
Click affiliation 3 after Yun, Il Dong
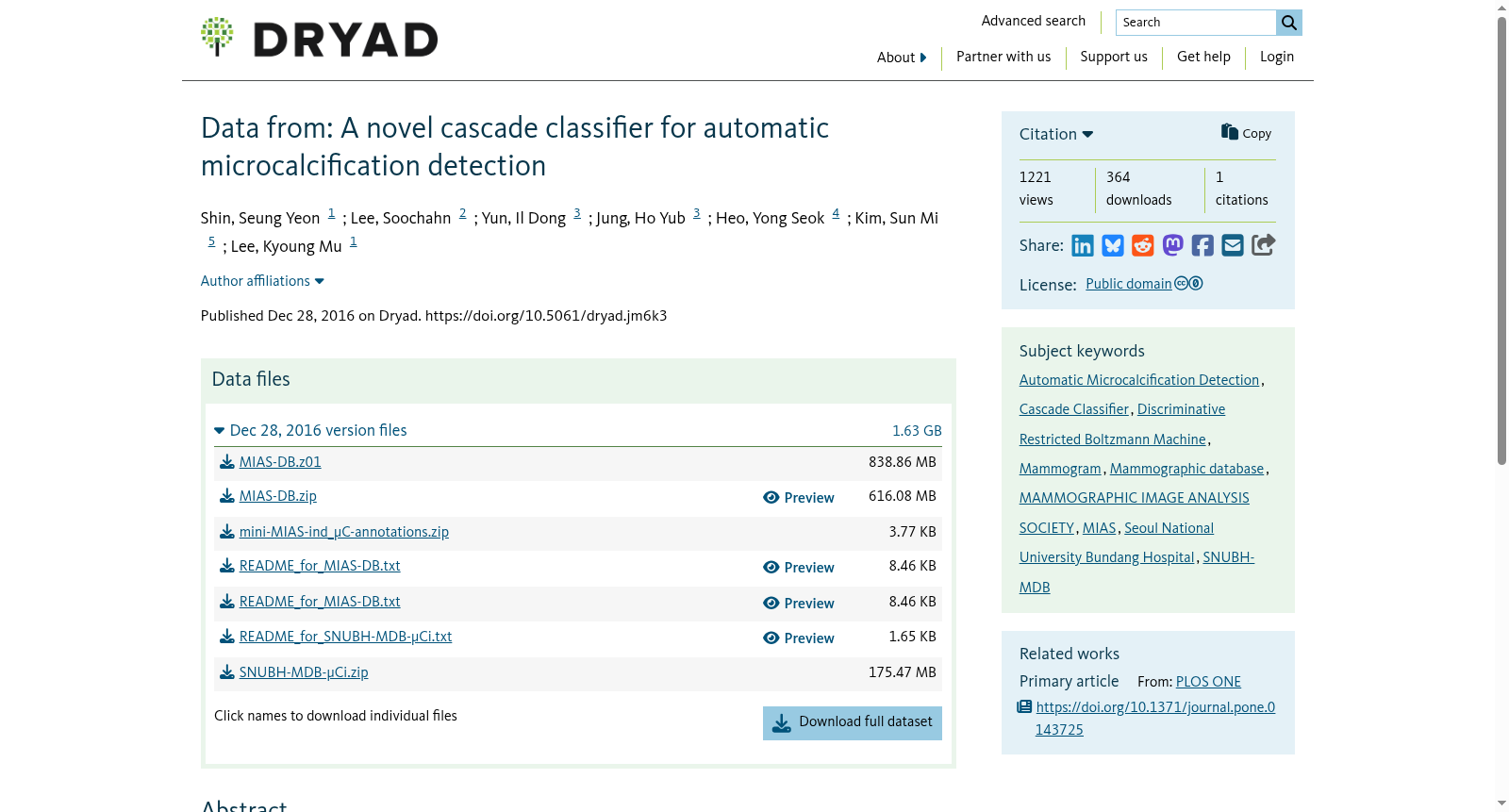pyautogui.click(x=577, y=214)
